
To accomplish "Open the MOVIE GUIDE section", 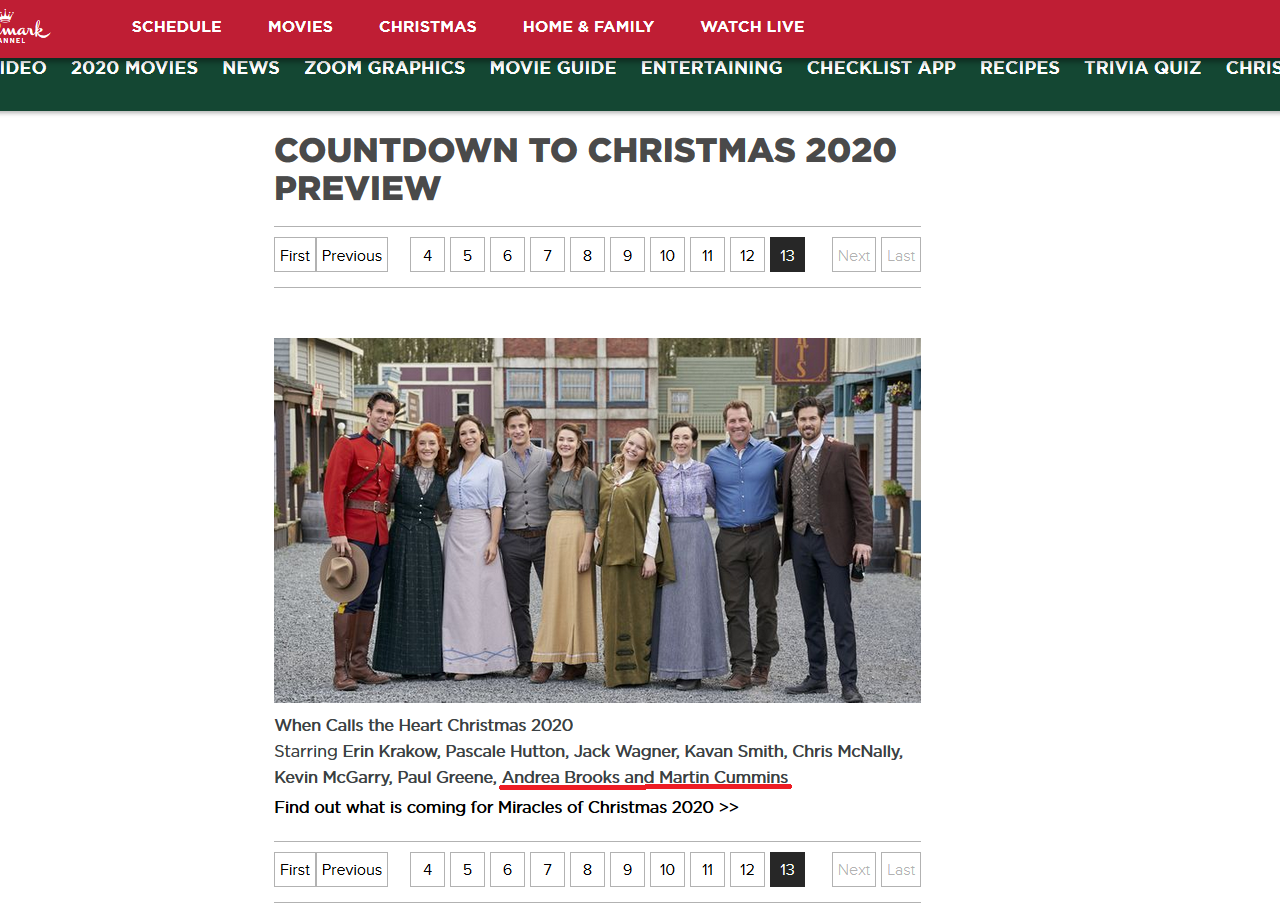I will pos(553,68).
